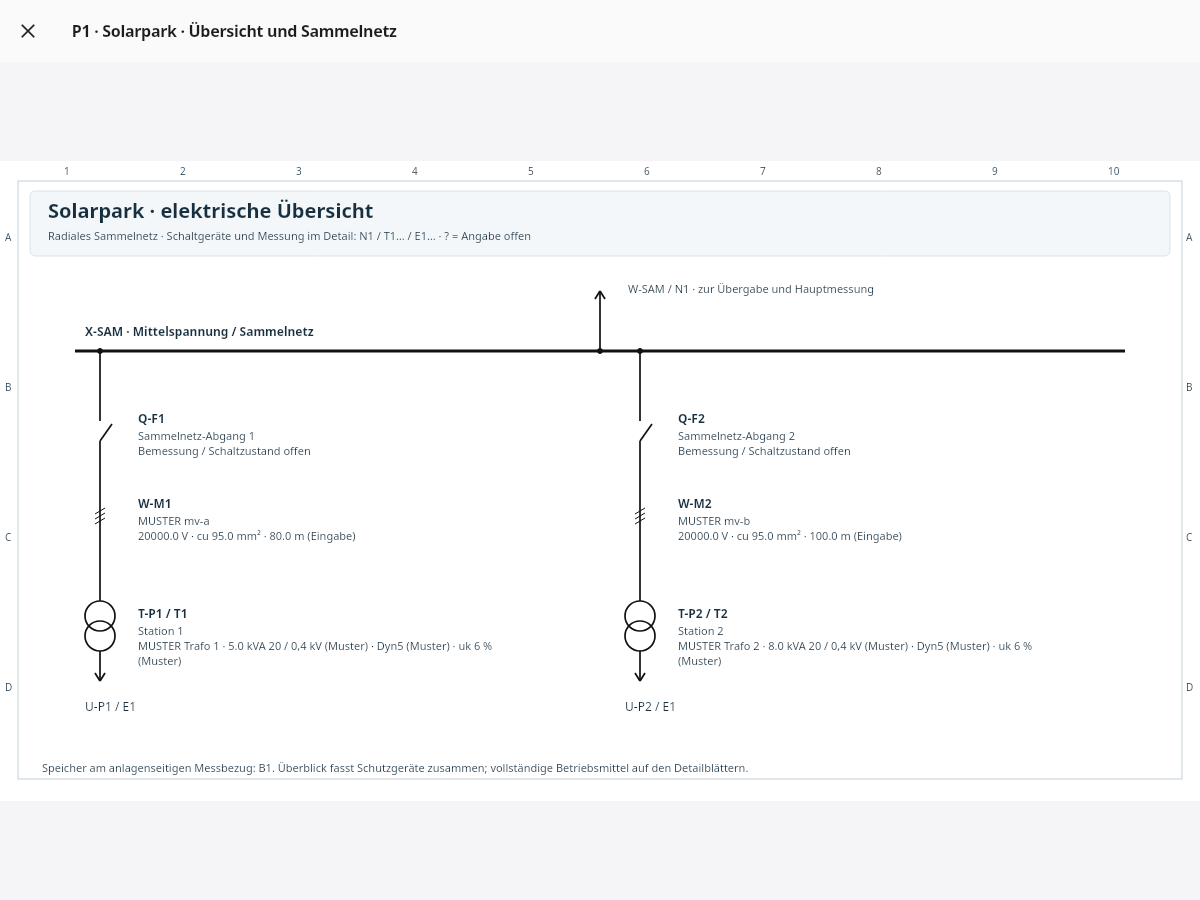Open reference 'W-SAM / N1 · zur Übergabe und Hauptmessung'
This screenshot has height=900, width=1200.
pos(751,289)
